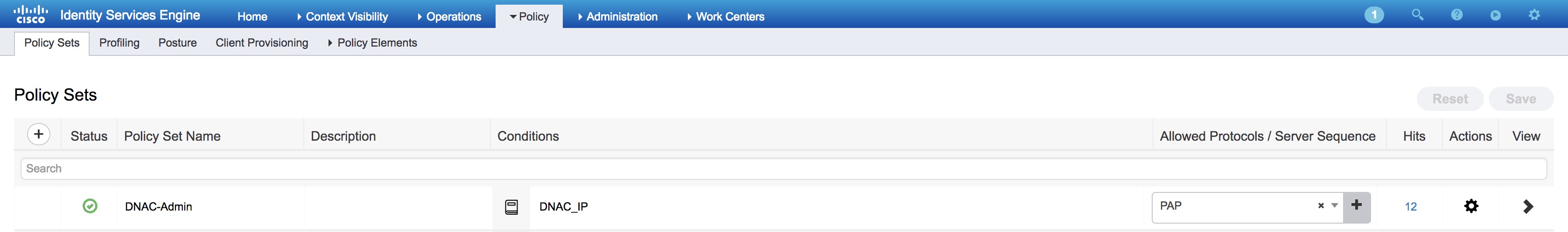Open system settings gear in header
This screenshot has height=232, width=1568.
point(1534,15)
